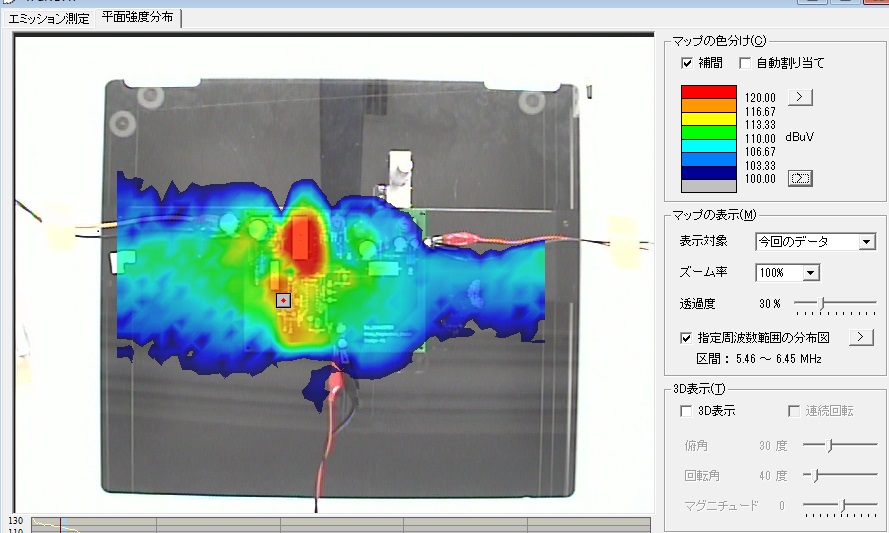This screenshot has height=533, width=889.
Task: Switch to the エミッション測定 tab
Action: click(49, 18)
